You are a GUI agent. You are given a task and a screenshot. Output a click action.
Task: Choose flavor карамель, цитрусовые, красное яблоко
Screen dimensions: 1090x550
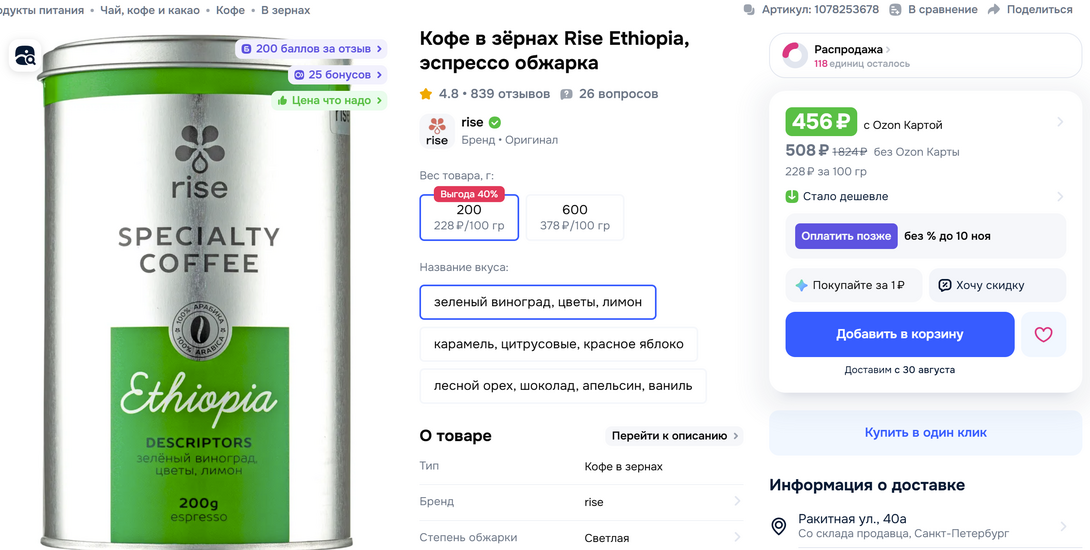point(558,344)
